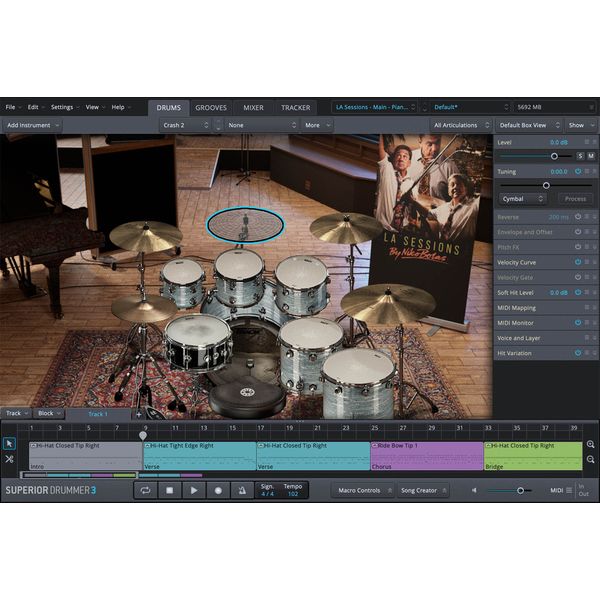
Task: Click the snare drum on the kit
Action: click(198, 341)
